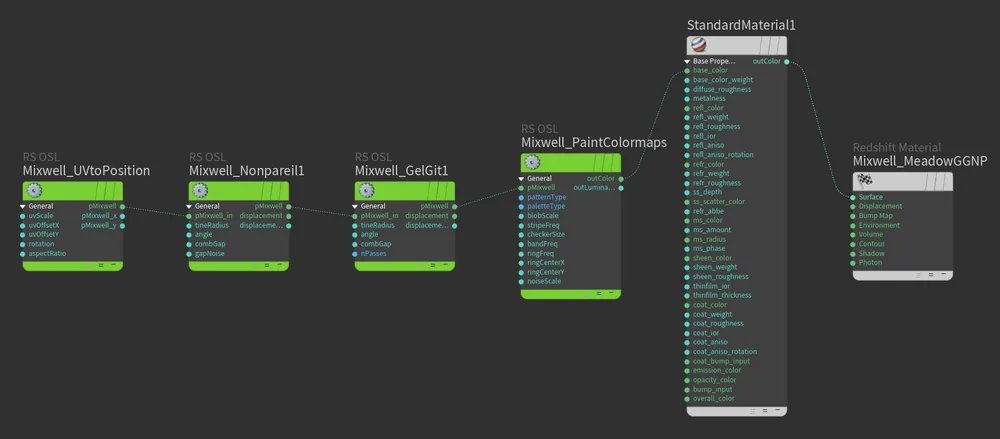Select the Mixwell_PaintColormaps node title

tap(594, 143)
